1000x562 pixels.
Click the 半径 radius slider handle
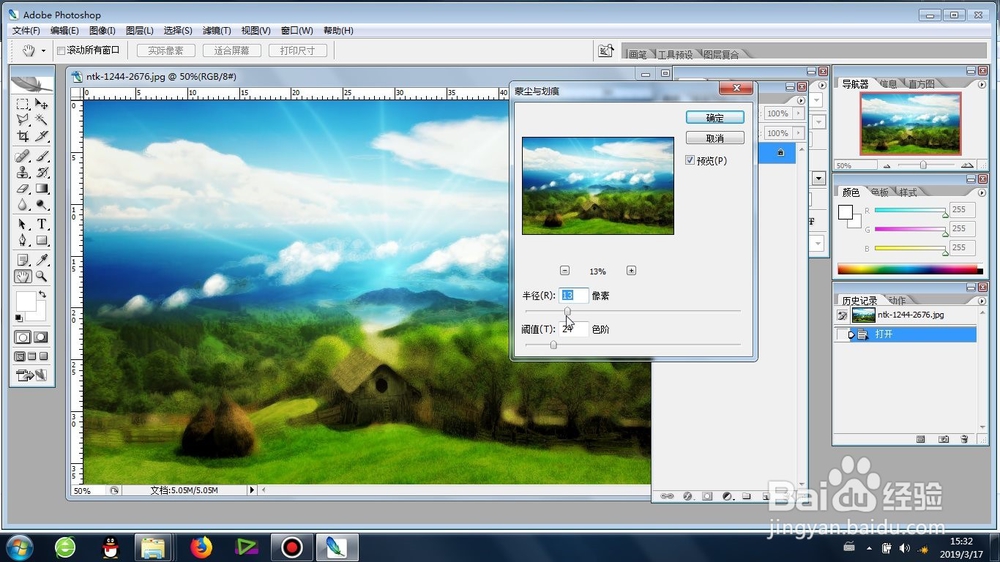pos(567,311)
